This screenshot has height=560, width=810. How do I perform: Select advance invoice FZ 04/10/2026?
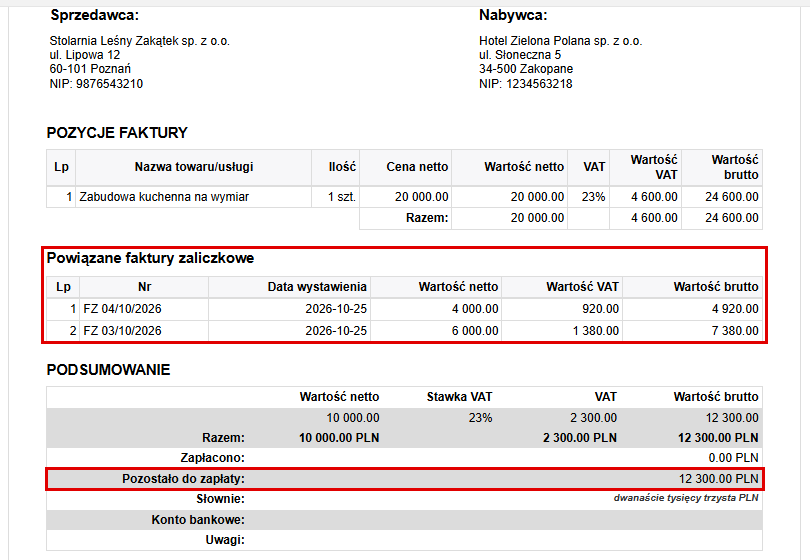122,309
